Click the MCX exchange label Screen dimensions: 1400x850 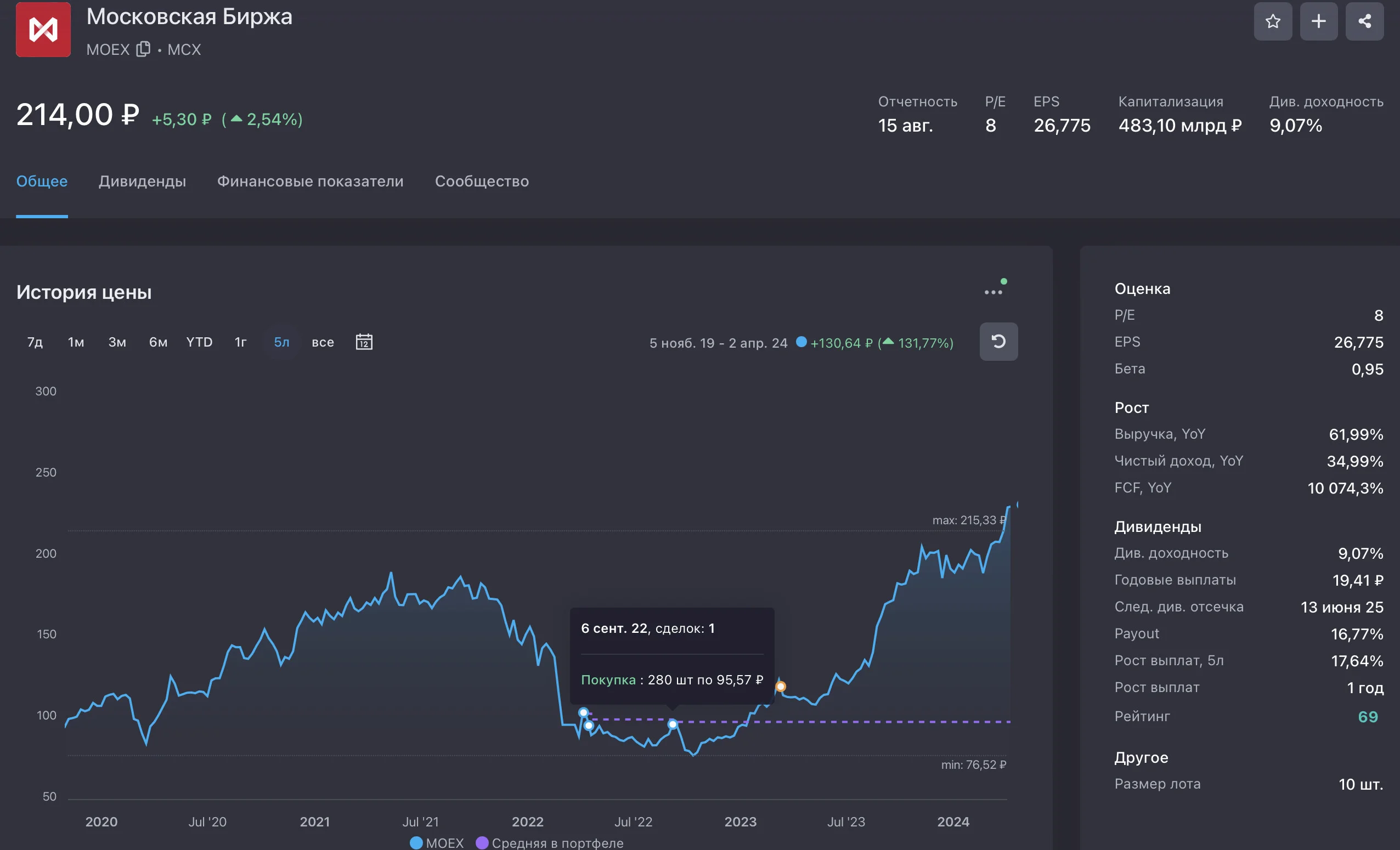[x=184, y=49]
